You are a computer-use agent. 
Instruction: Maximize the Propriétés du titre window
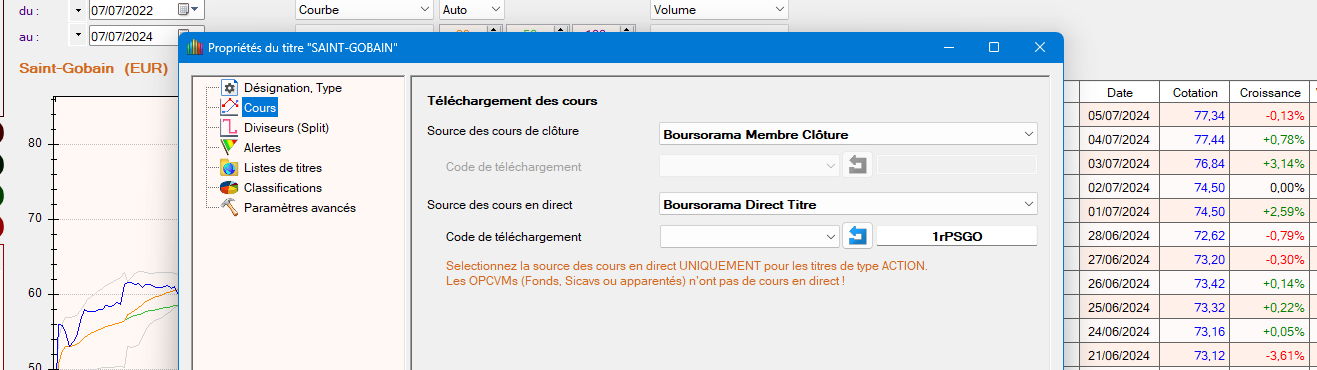click(x=994, y=47)
